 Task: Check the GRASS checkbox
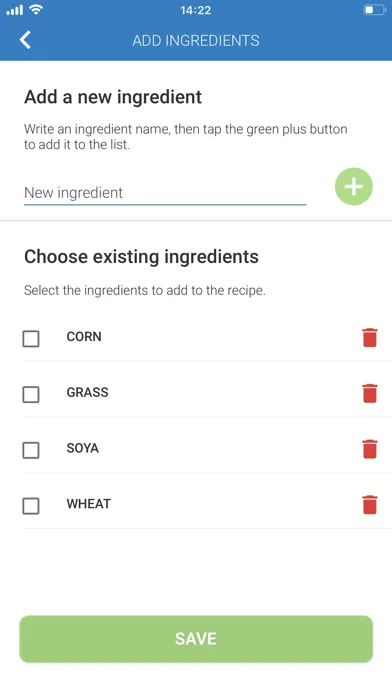(31, 394)
